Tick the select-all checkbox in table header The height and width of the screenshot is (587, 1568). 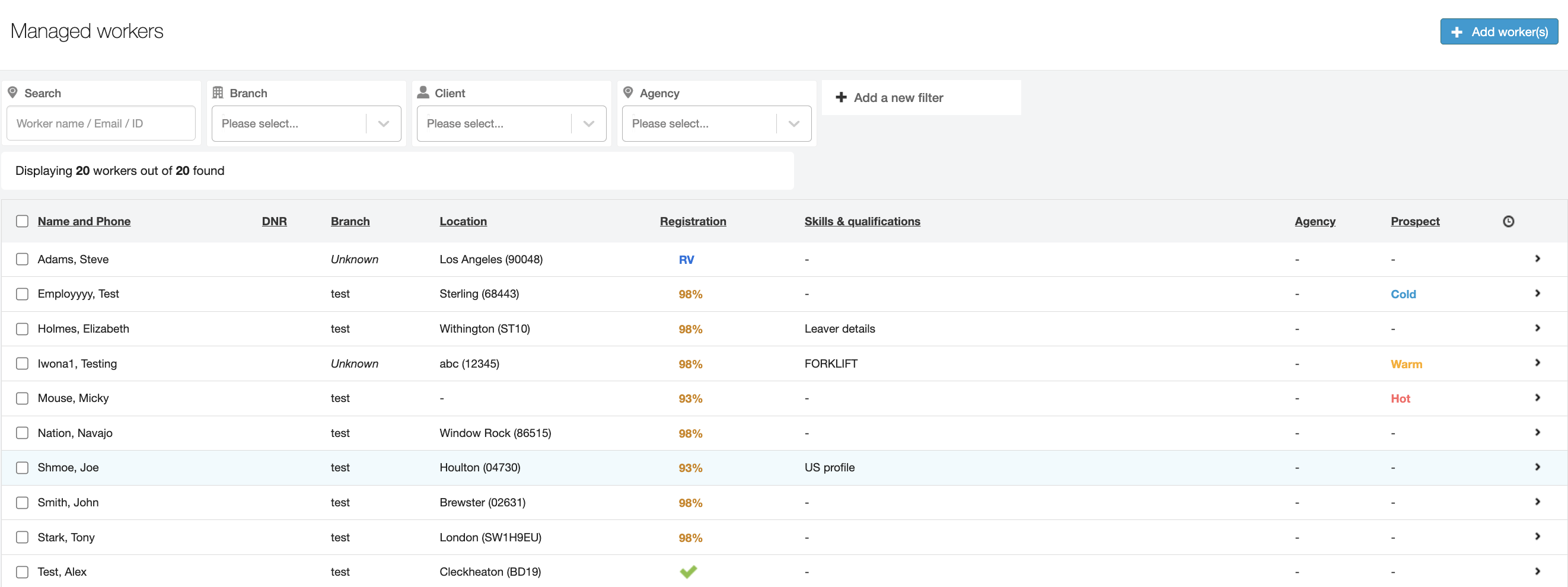pyautogui.click(x=23, y=221)
